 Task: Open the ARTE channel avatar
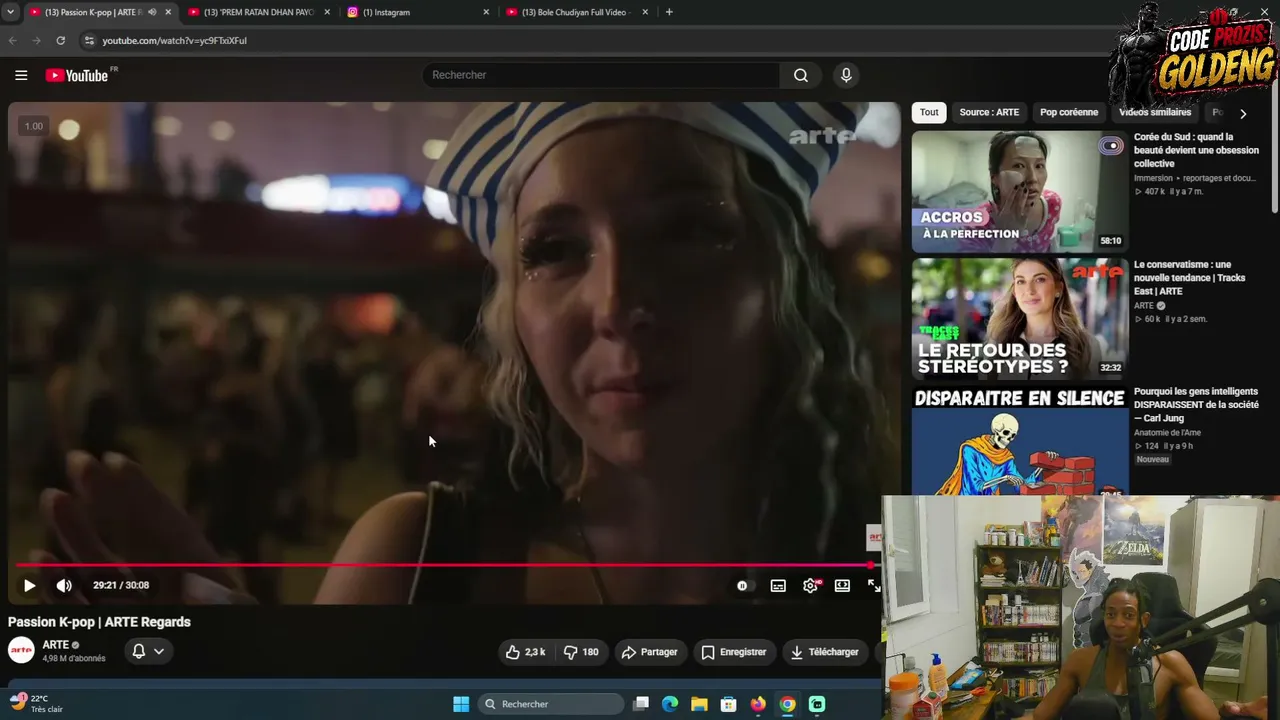tap(21, 651)
